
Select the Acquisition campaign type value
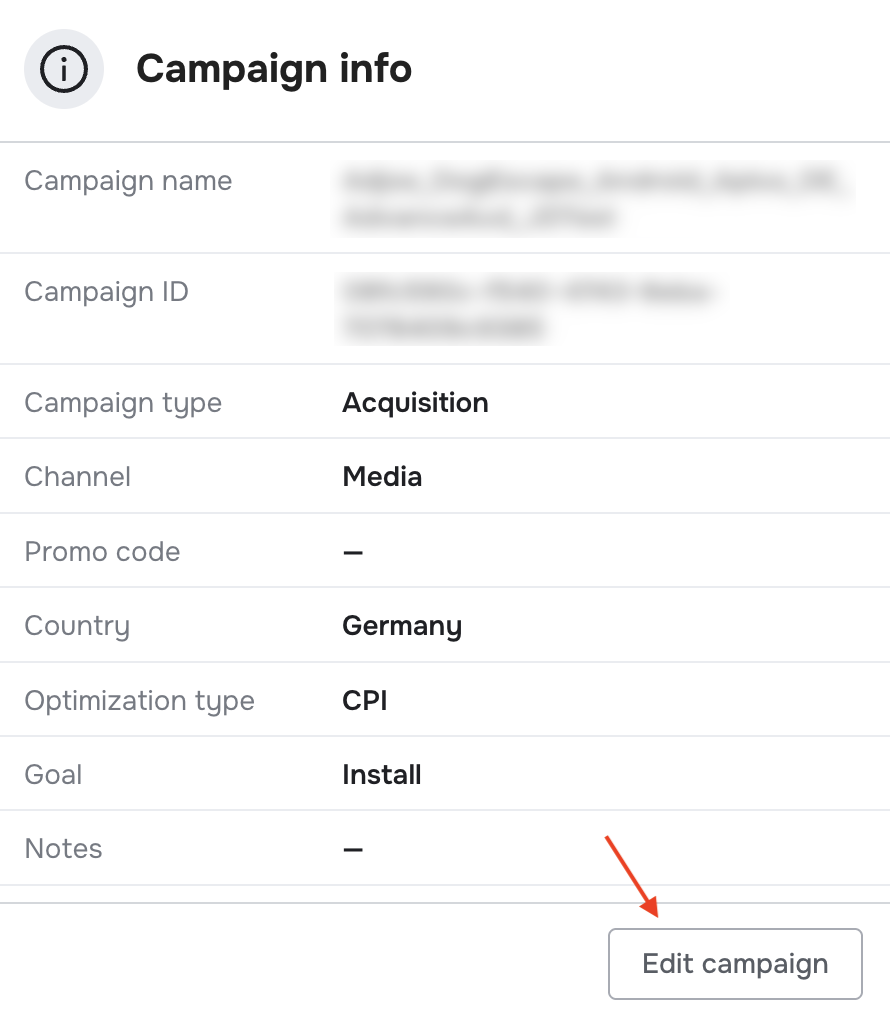click(415, 402)
